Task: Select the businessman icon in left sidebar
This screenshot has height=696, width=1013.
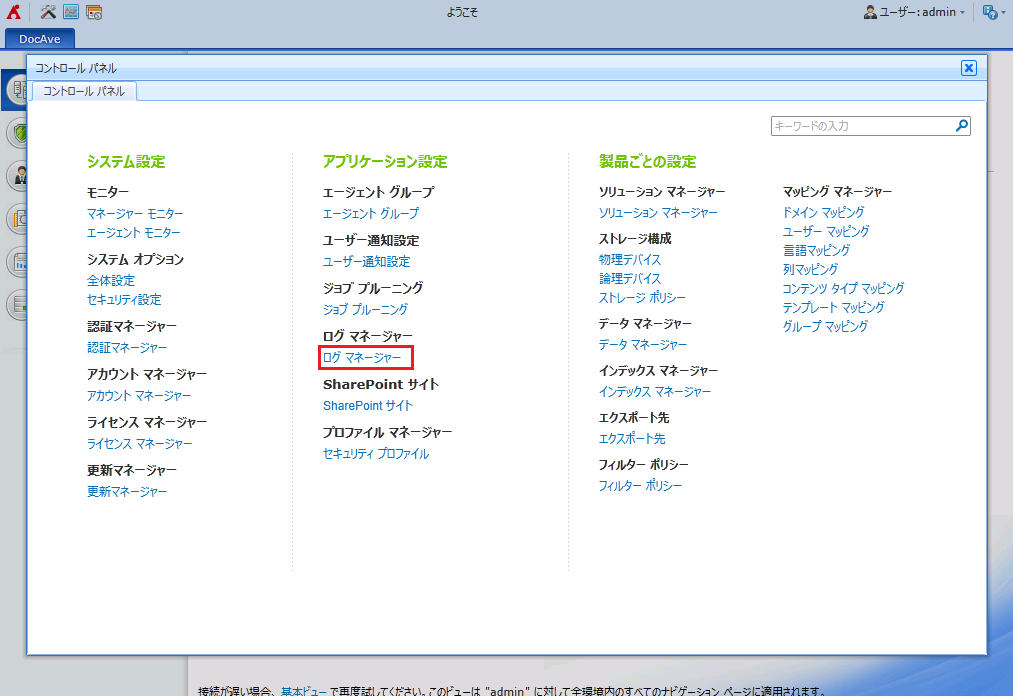Action: [17, 177]
